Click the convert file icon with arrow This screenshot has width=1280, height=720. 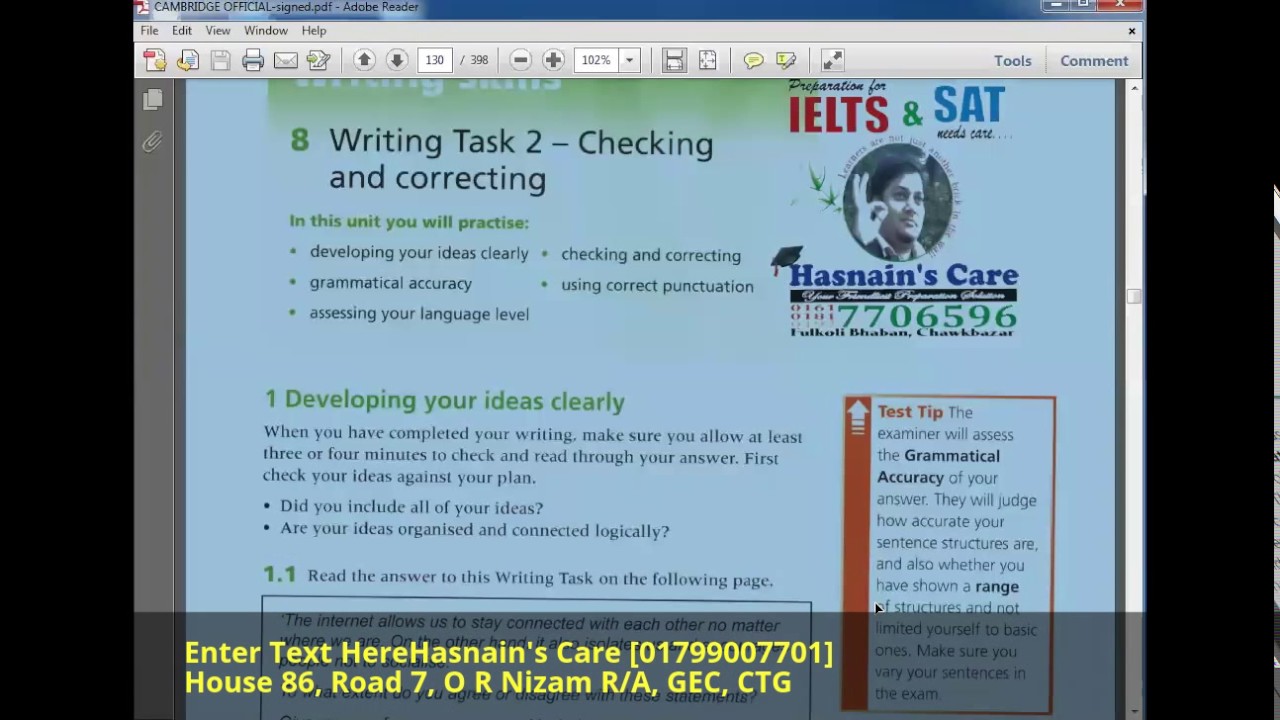coord(188,61)
